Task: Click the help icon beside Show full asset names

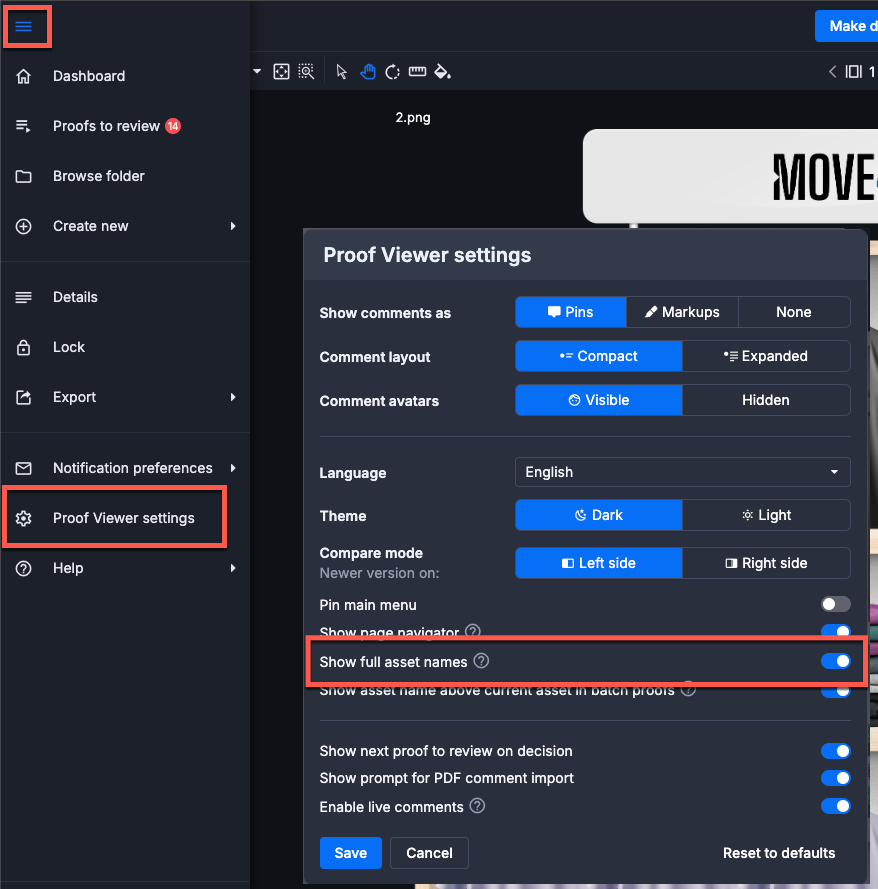Action: 481,661
